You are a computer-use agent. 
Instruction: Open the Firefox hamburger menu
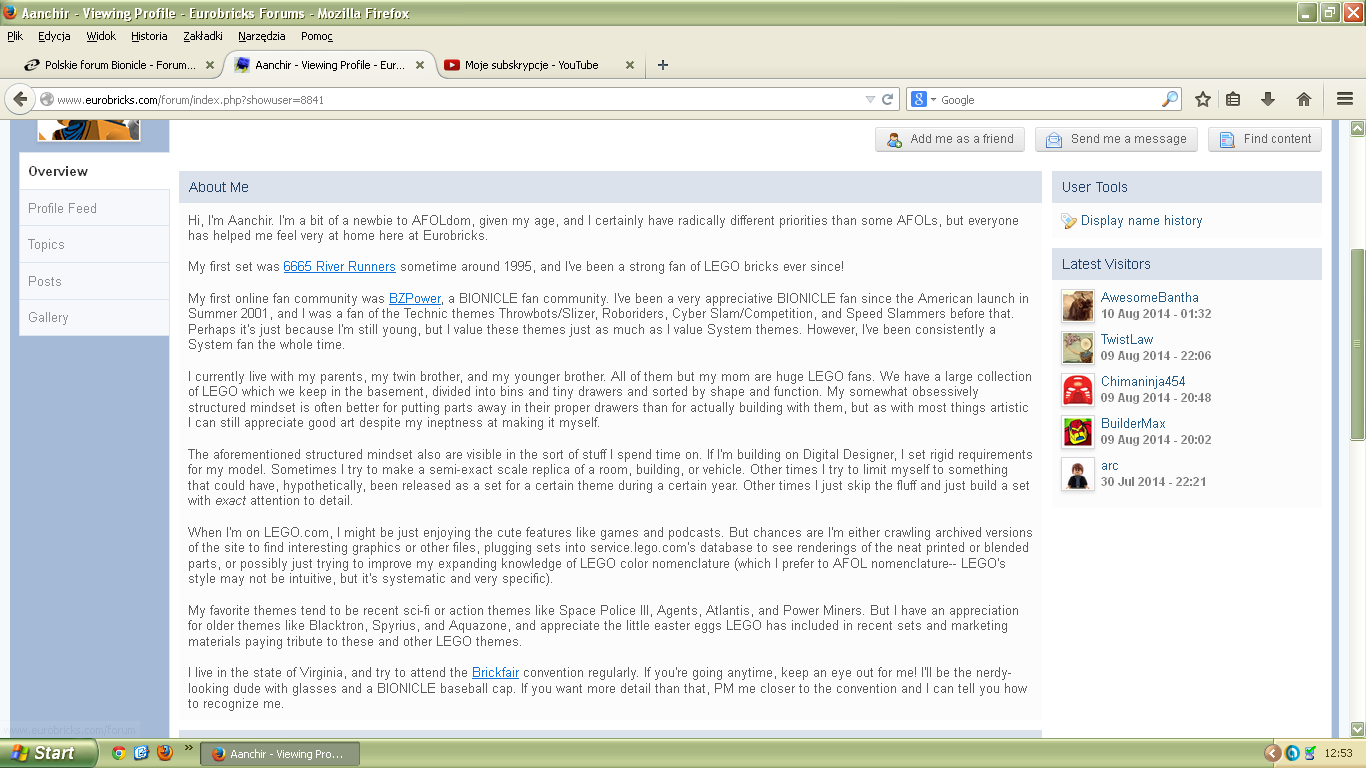click(x=1345, y=99)
